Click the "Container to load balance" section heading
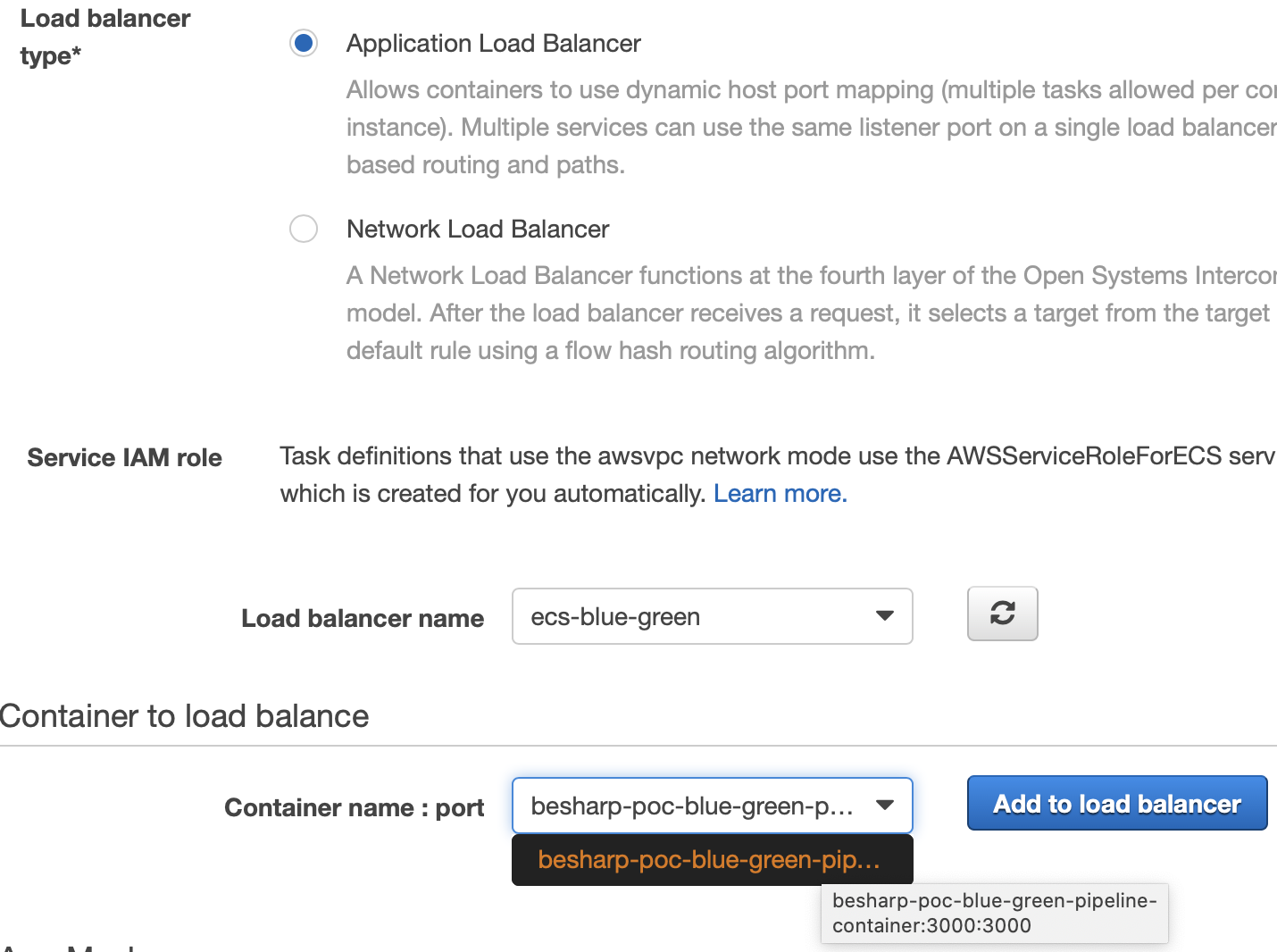This screenshot has width=1277, height=952. click(x=184, y=716)
